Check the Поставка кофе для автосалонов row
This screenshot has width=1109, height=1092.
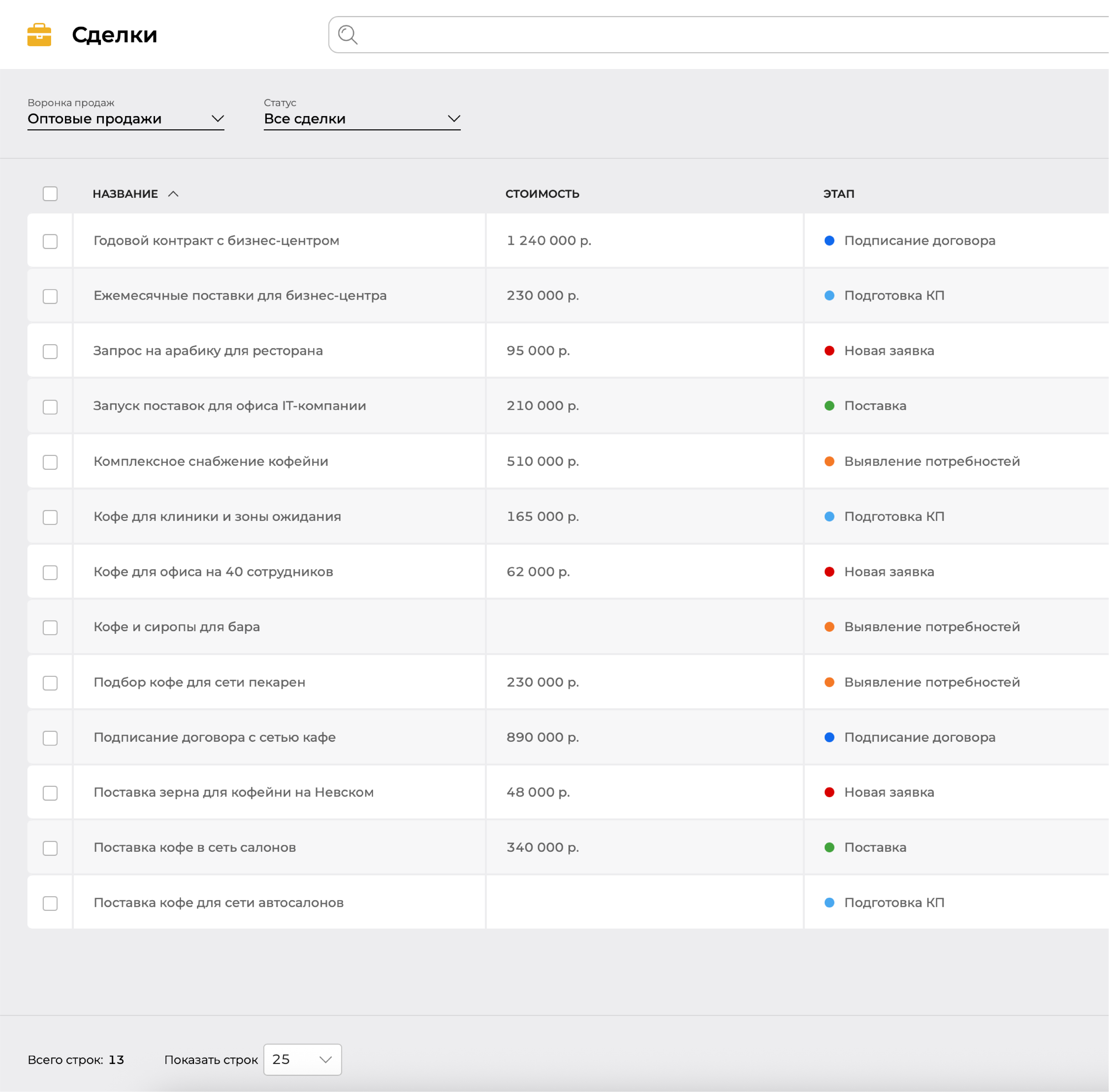click(x=51, y=903)
